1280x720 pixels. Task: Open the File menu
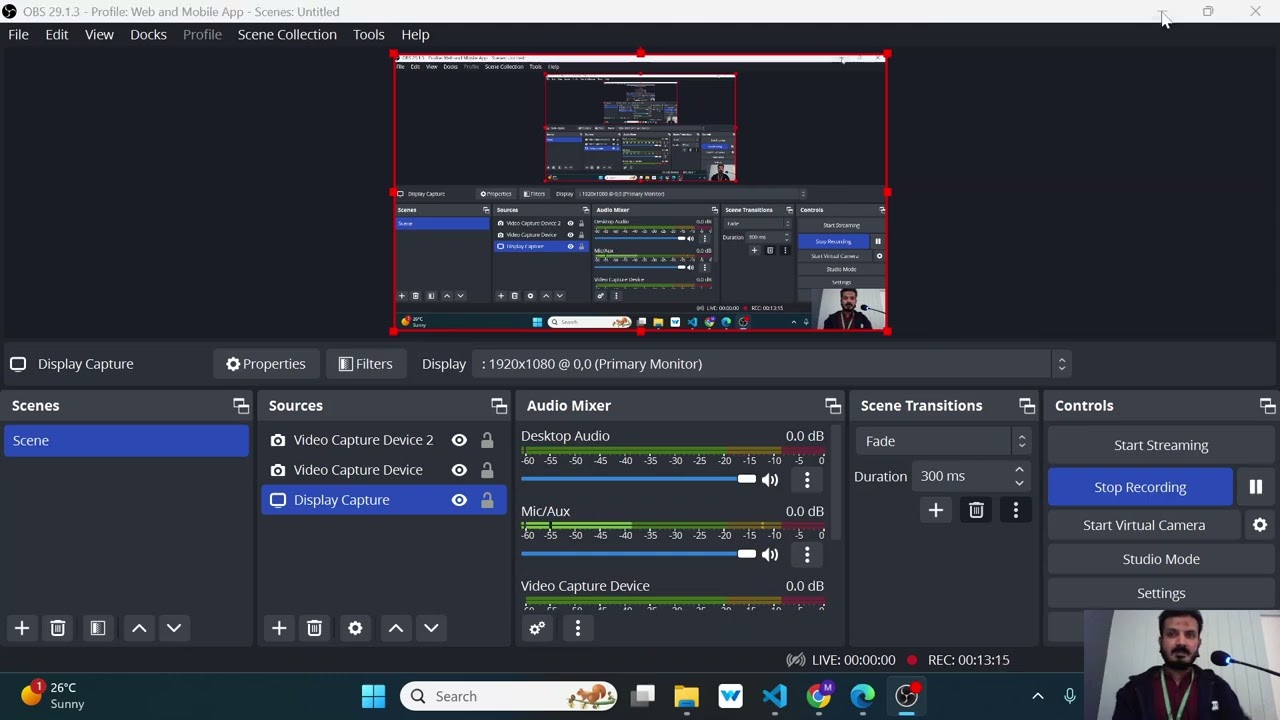point(18,34)
